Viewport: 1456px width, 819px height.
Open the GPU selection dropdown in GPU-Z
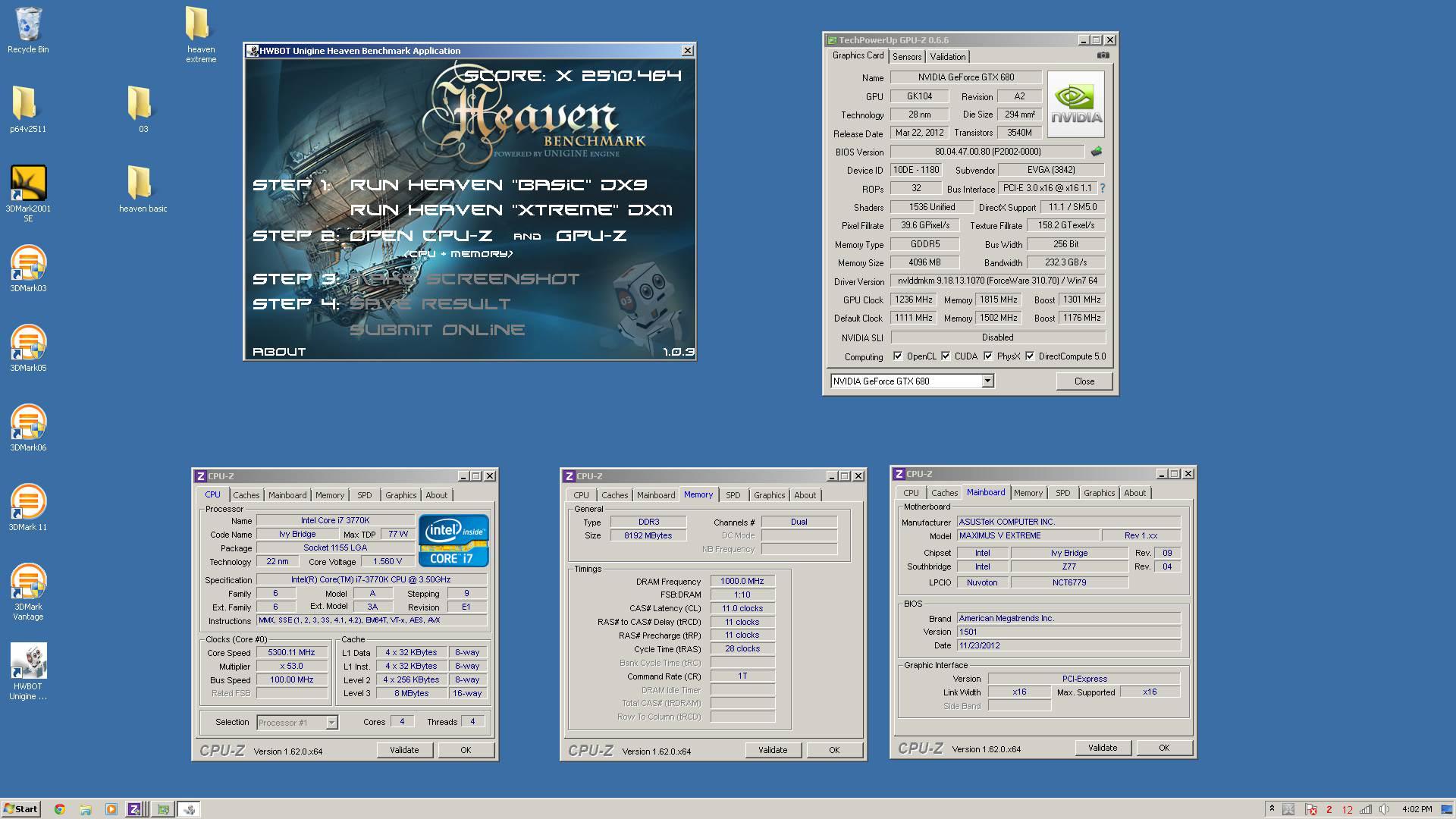point(987,381)
